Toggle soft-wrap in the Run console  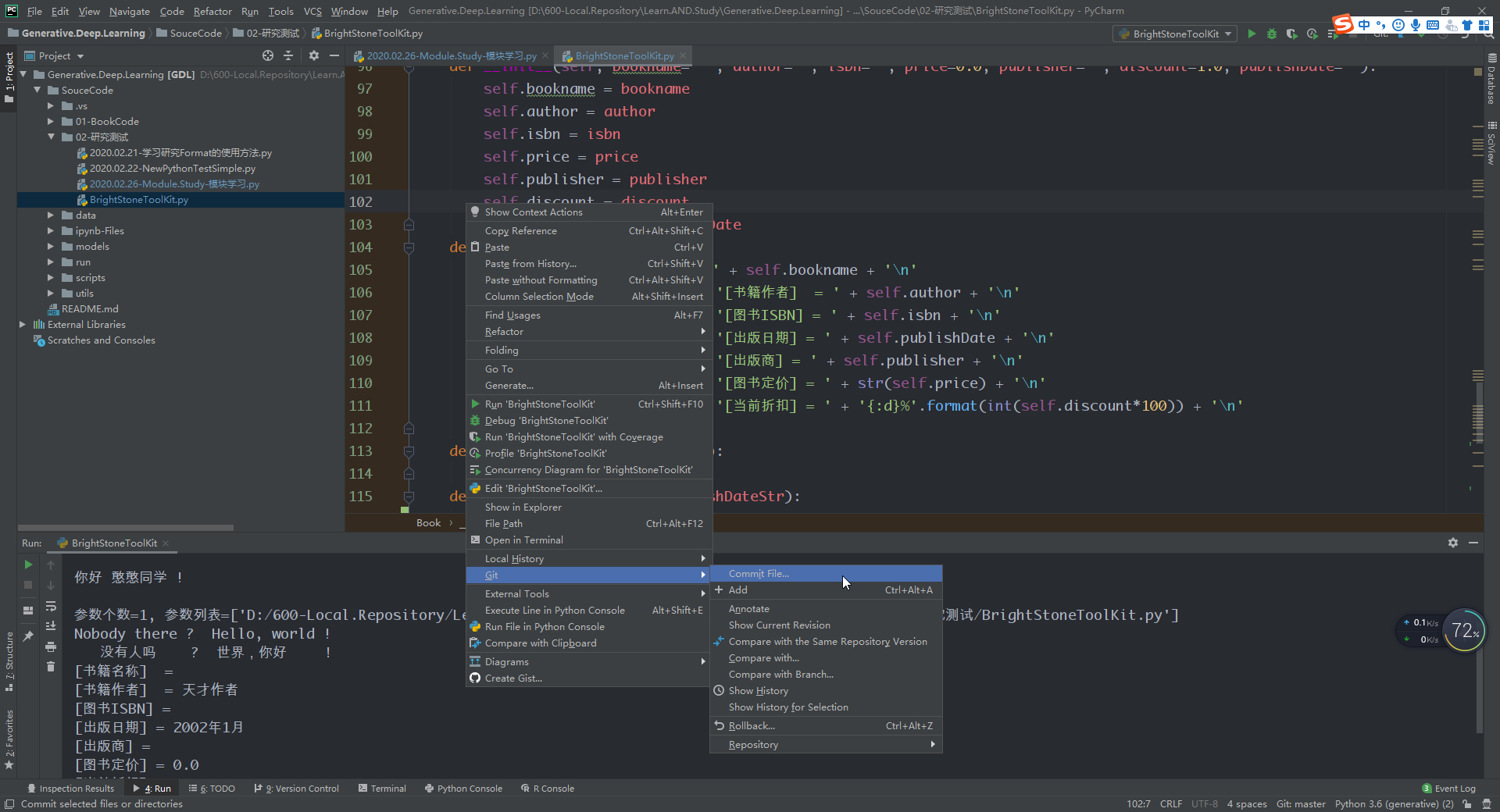(51, 606)
